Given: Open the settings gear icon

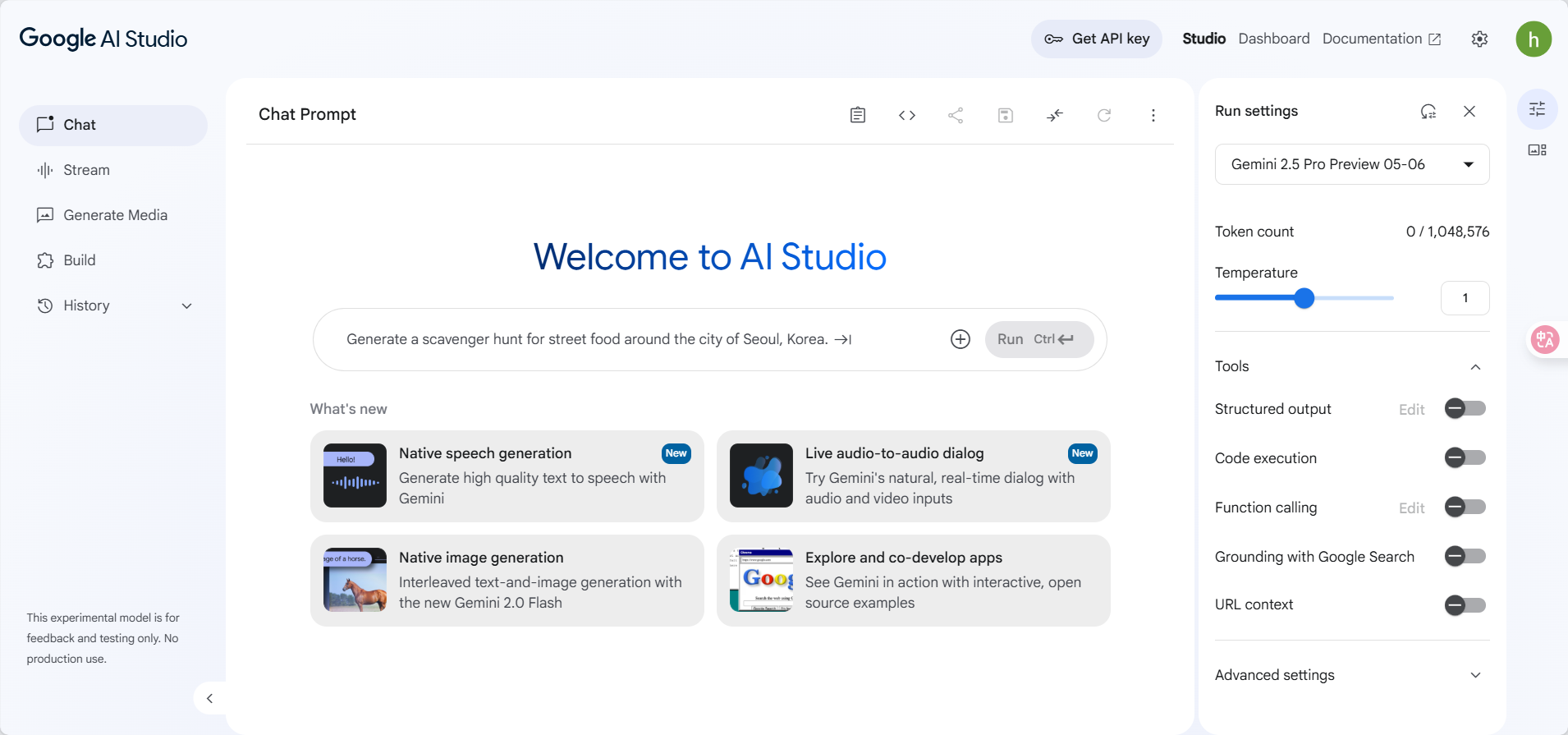Looking at the screenshot, I should click(1479, 39).
